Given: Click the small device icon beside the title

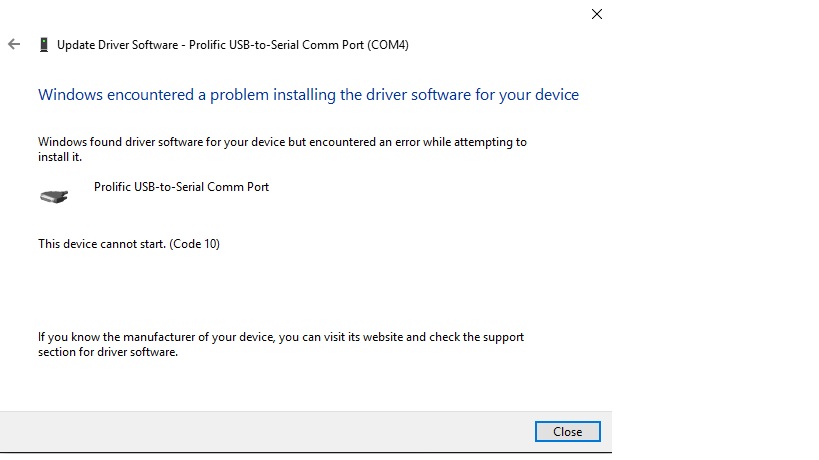Looking at the screenshot, I should pos(43,44).
